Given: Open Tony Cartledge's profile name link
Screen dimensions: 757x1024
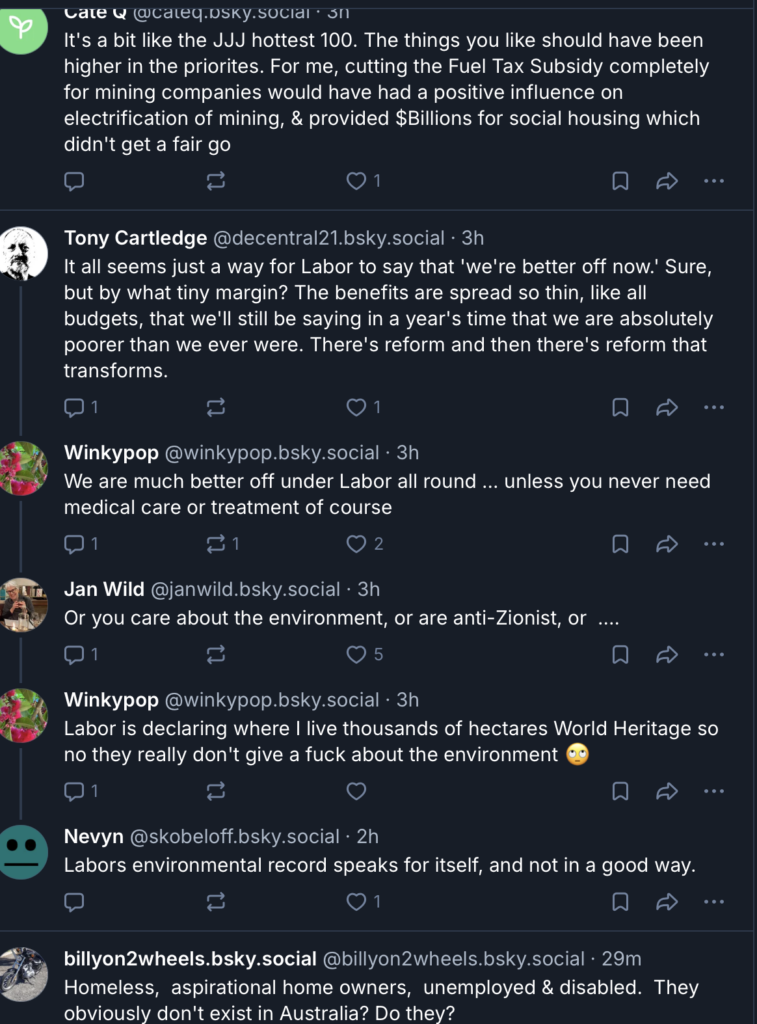Looking at the screenshot, I should point(135,238).
